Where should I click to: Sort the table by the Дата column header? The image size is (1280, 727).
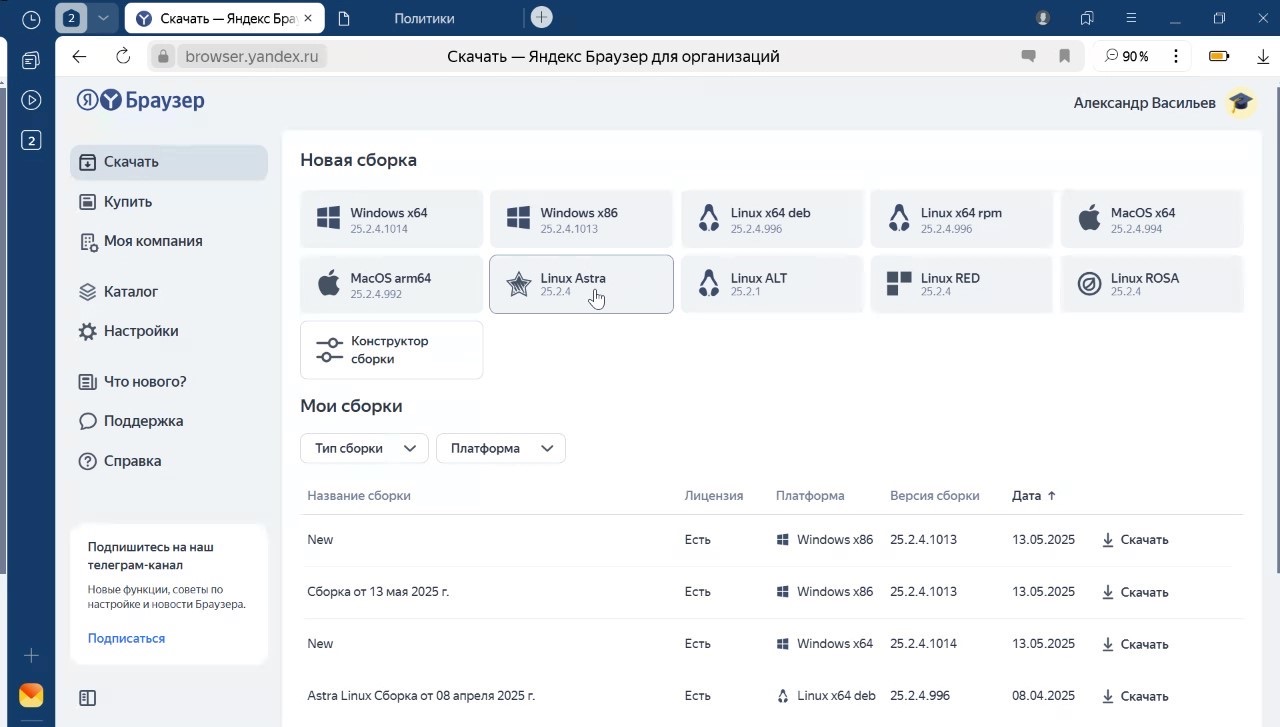[x=1034, y=496]
